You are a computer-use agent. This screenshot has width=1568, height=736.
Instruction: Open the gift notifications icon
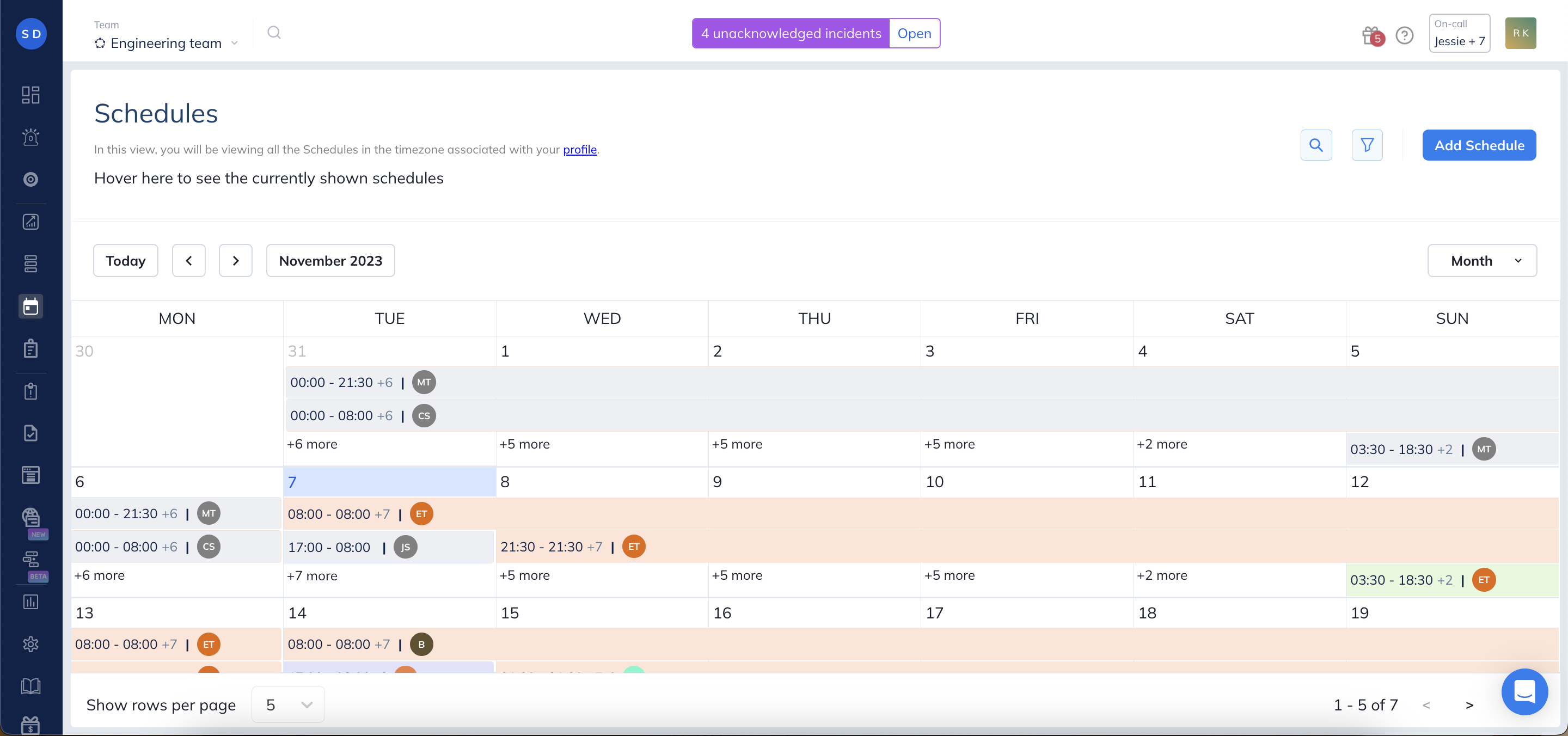[1371, 35]
